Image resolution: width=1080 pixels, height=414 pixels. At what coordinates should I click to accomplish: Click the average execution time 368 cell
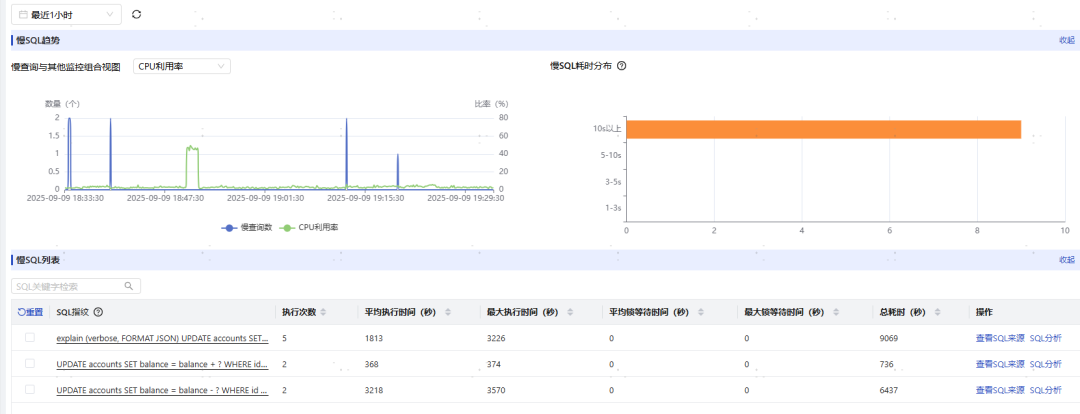tap(372, 364)
